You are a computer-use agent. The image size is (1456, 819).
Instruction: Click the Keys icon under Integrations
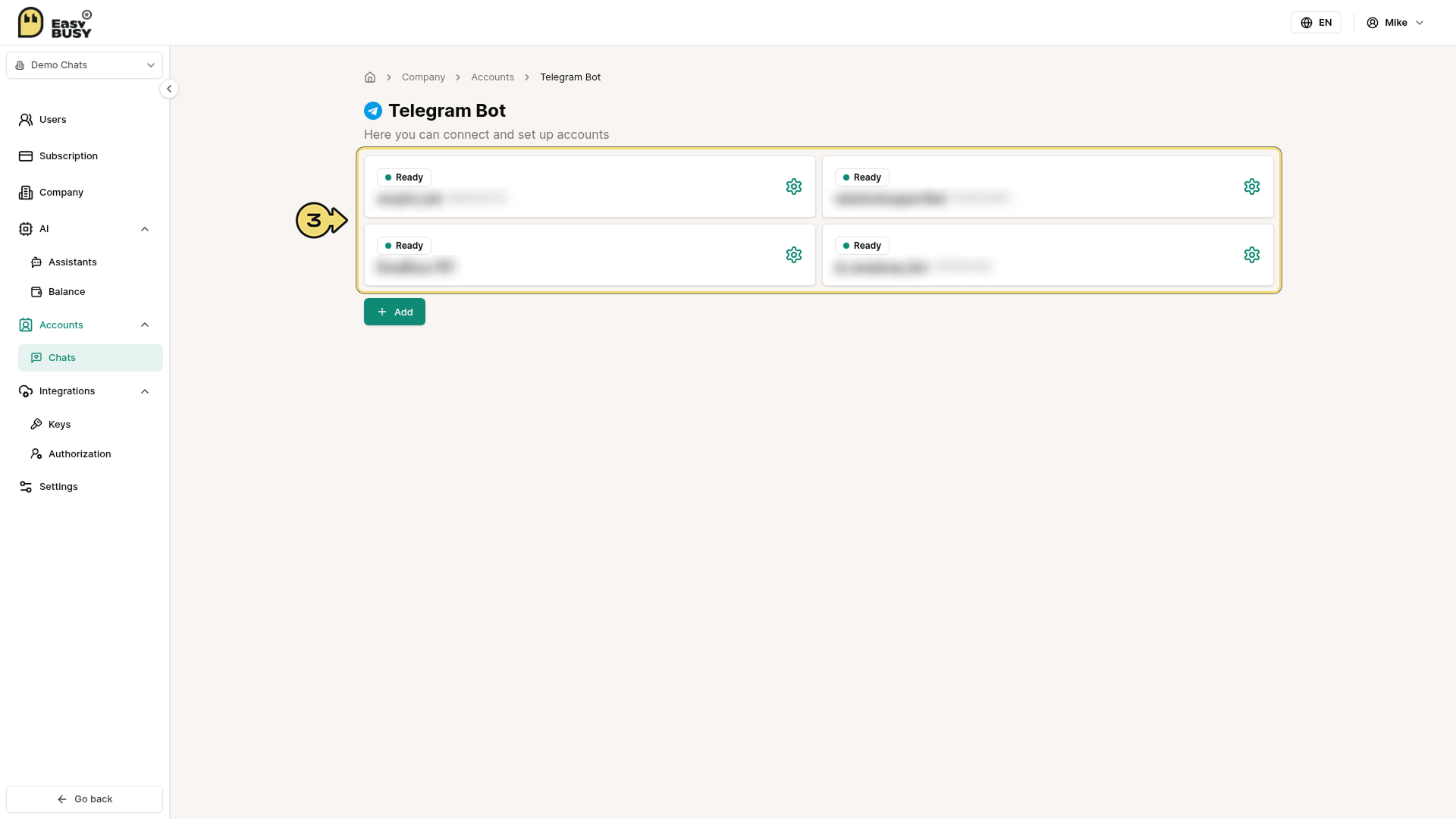(36, 425)
